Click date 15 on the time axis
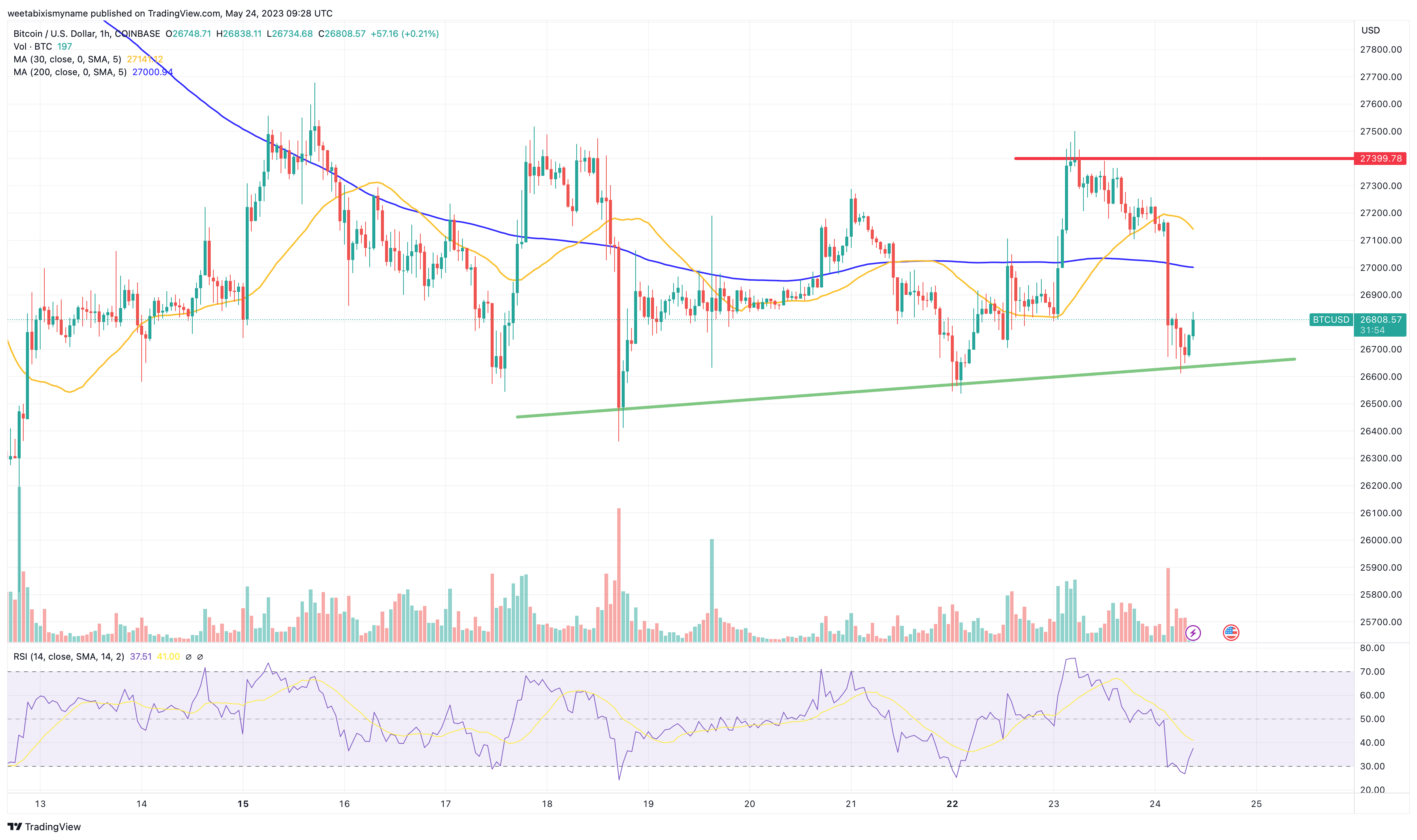1417x840 pixels. click(x=243, y=804)
